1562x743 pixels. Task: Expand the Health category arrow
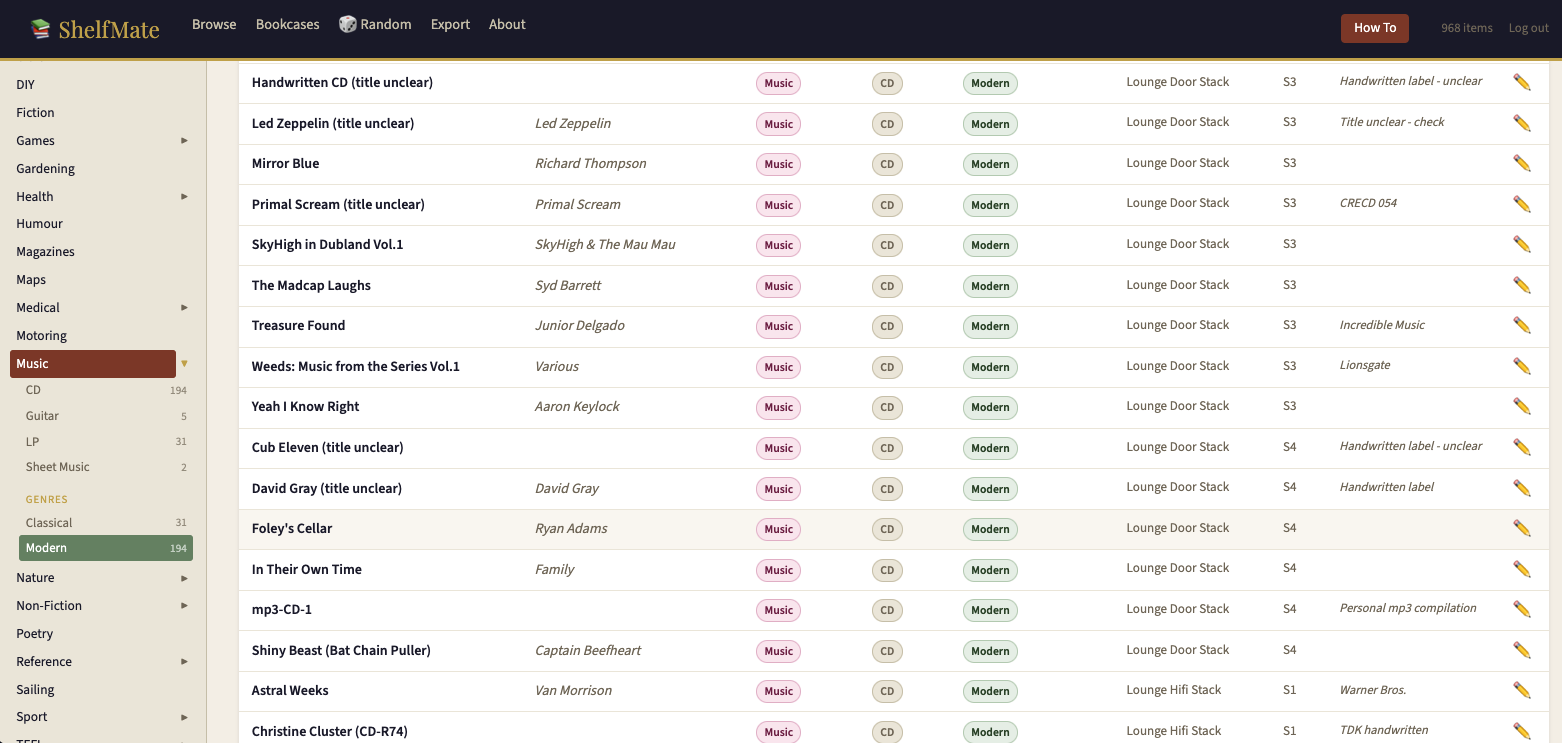pyautogui.click(x=184, y=197)
